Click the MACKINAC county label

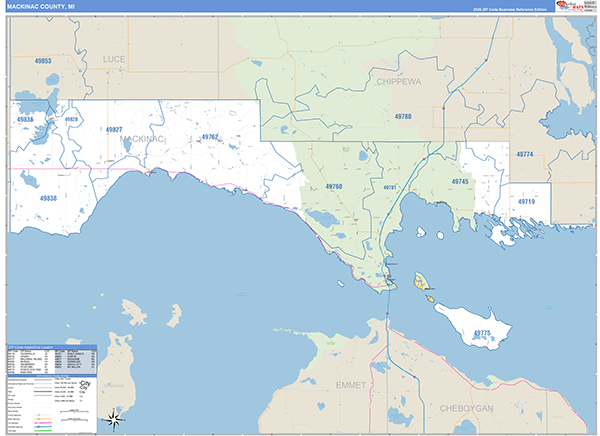[x=142, y=139]
